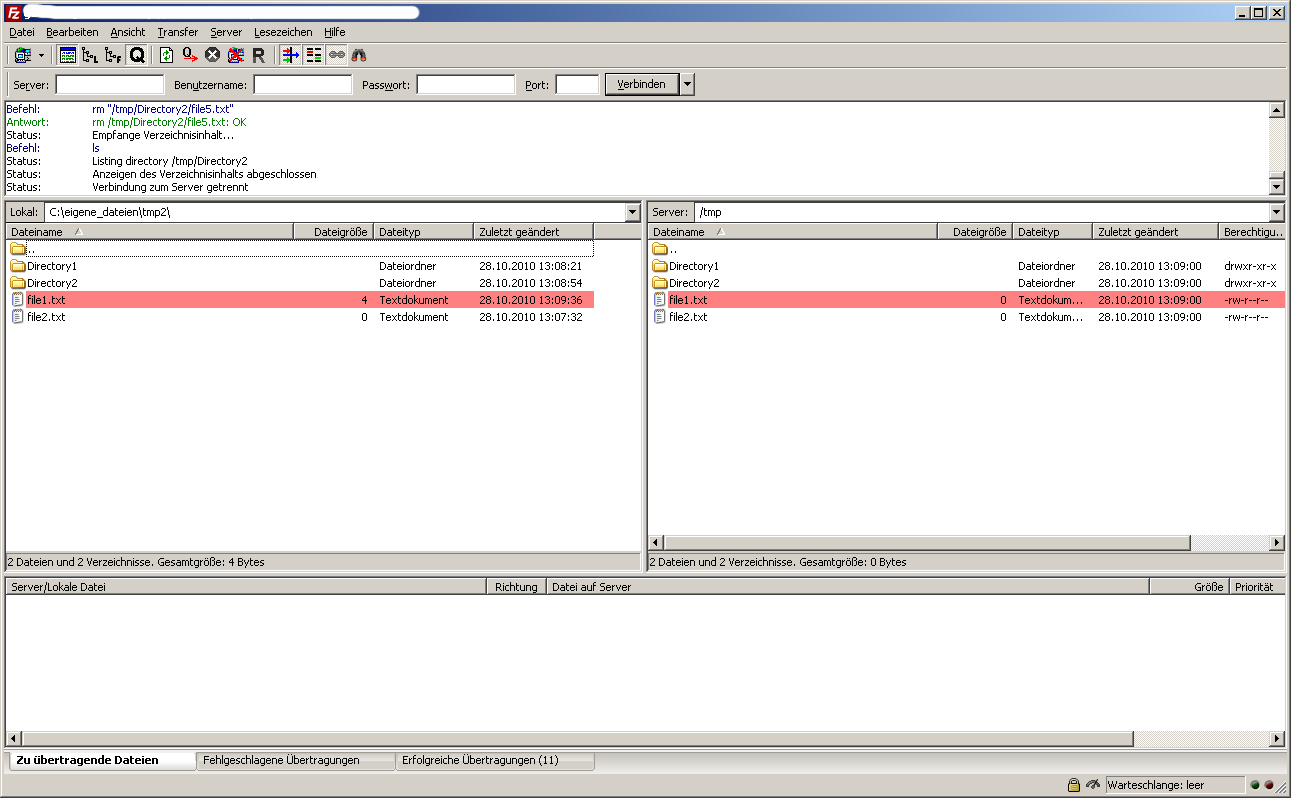This screenshot has width=1291, height=798.
Task: Select local file2.txt file icon
Action: click(x=18, y=317)
